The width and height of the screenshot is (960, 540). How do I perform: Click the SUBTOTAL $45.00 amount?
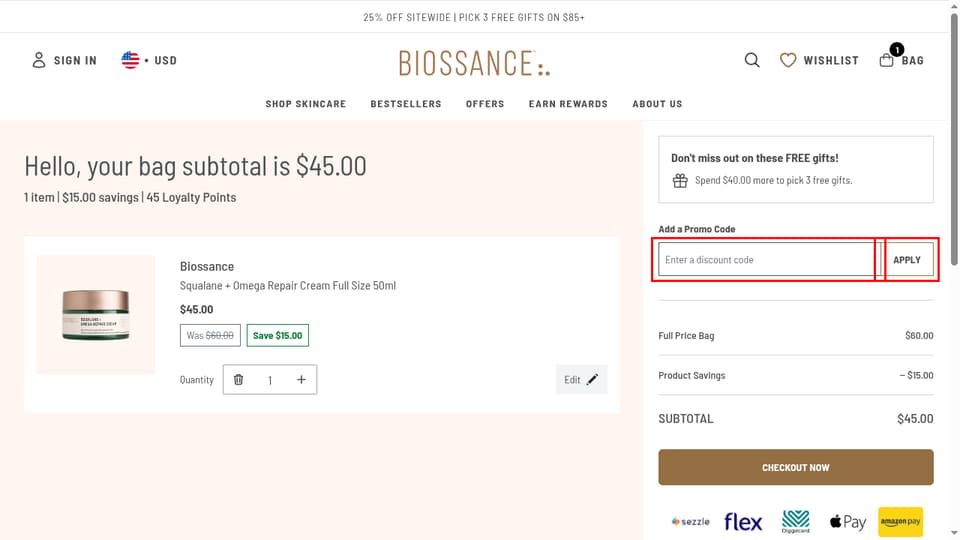[915, 419]
